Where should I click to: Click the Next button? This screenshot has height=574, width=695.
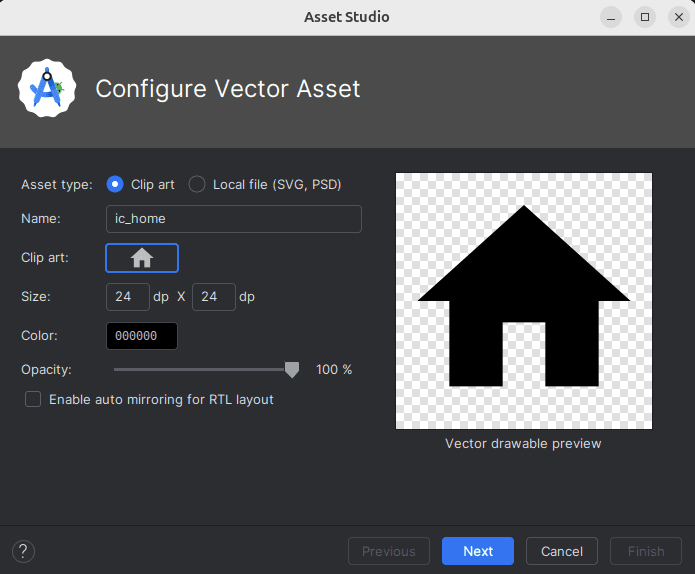(478, 551)
